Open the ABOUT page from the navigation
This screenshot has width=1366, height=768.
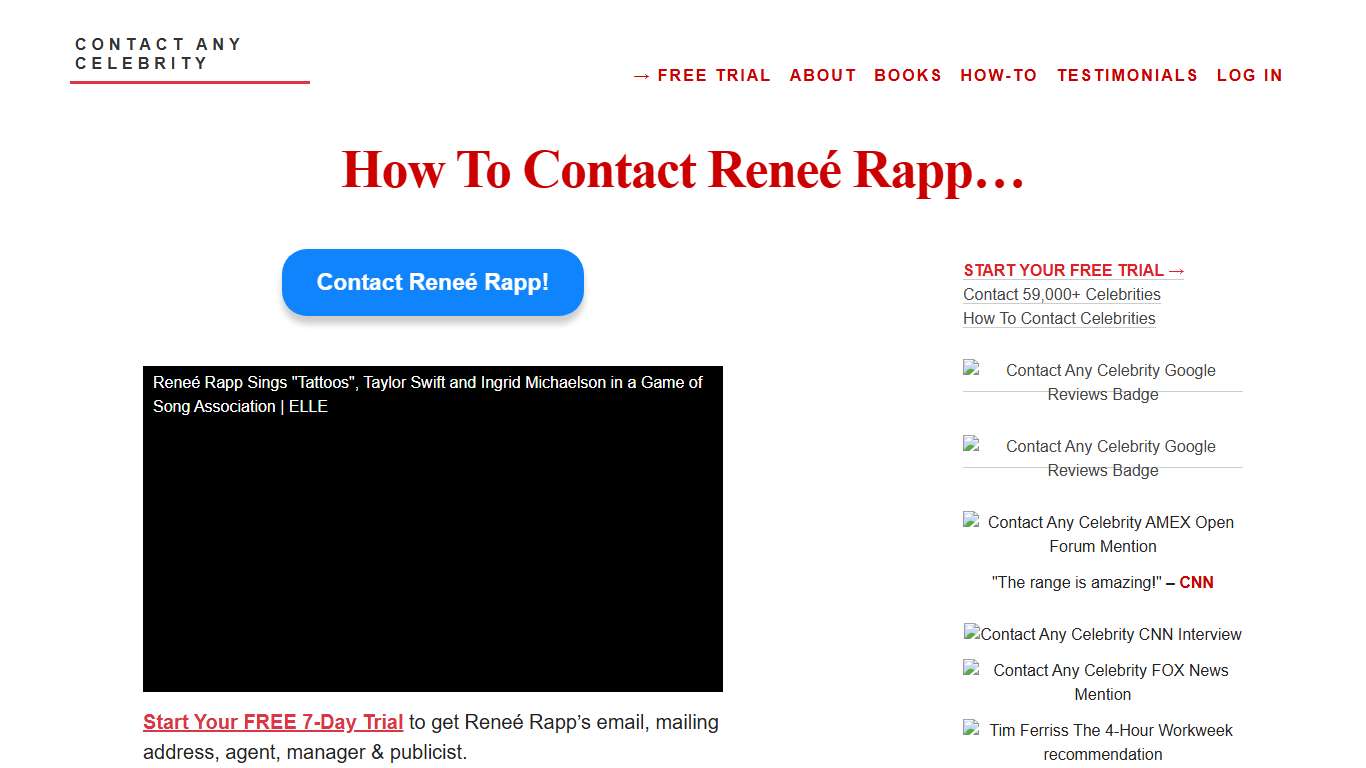click(x=823, y=75)
